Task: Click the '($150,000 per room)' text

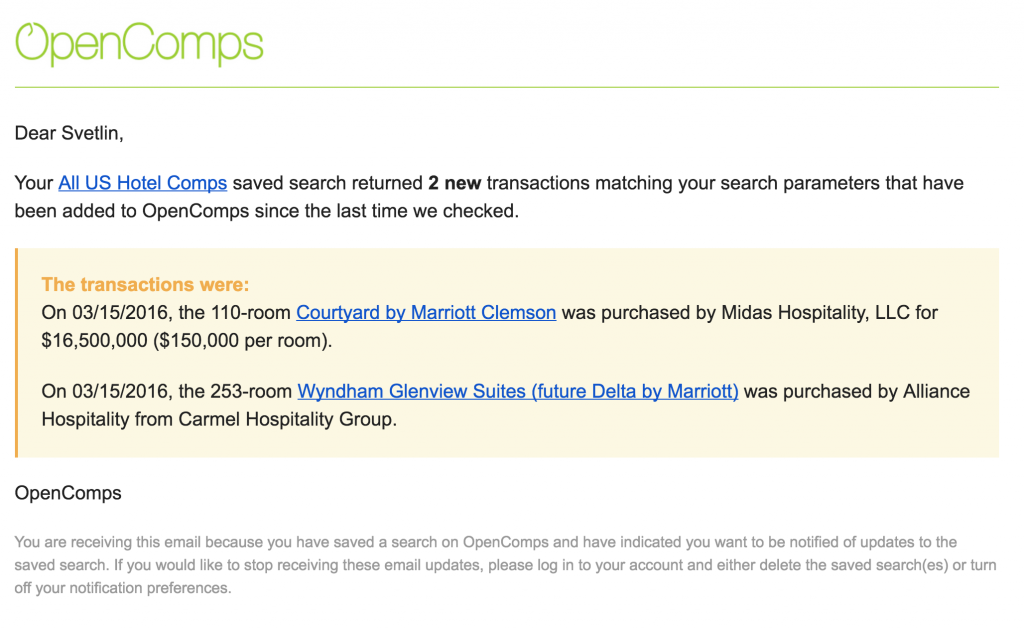Action: [x=242, y=341]
